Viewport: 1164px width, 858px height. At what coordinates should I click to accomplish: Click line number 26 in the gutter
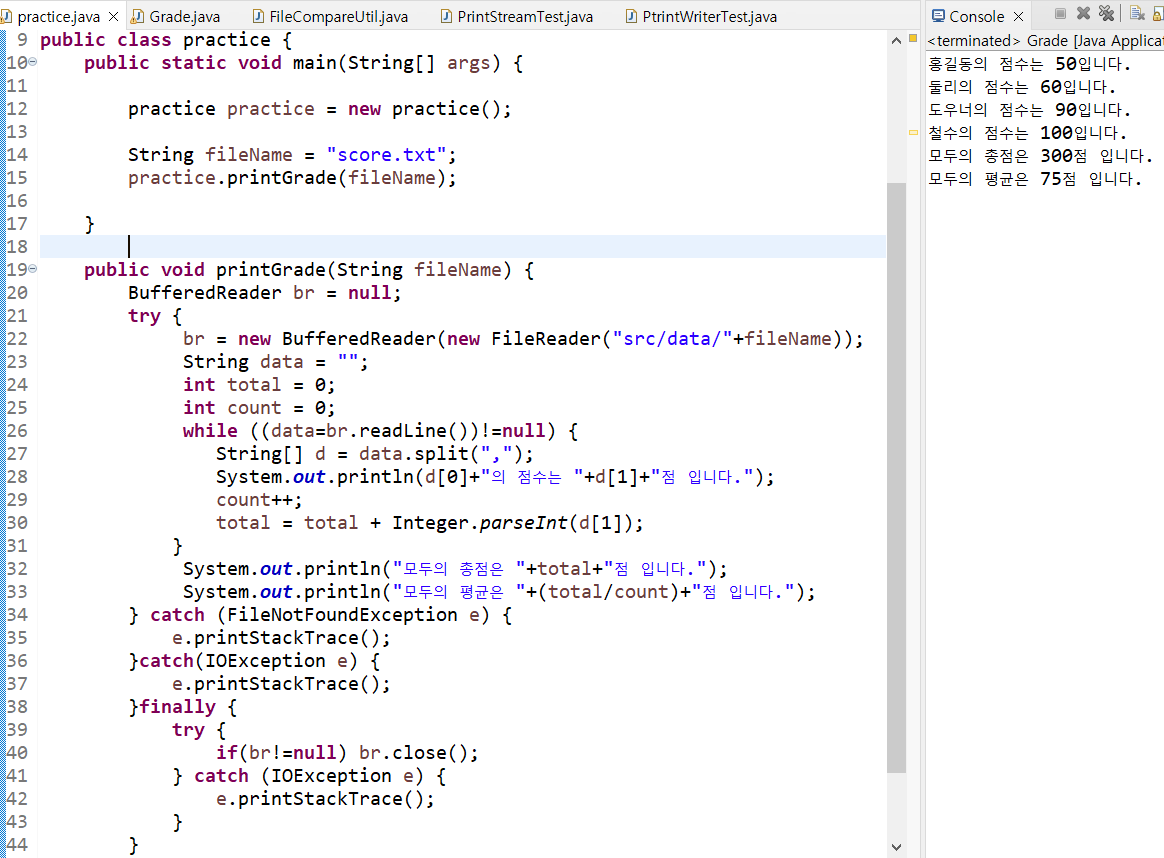17,430
